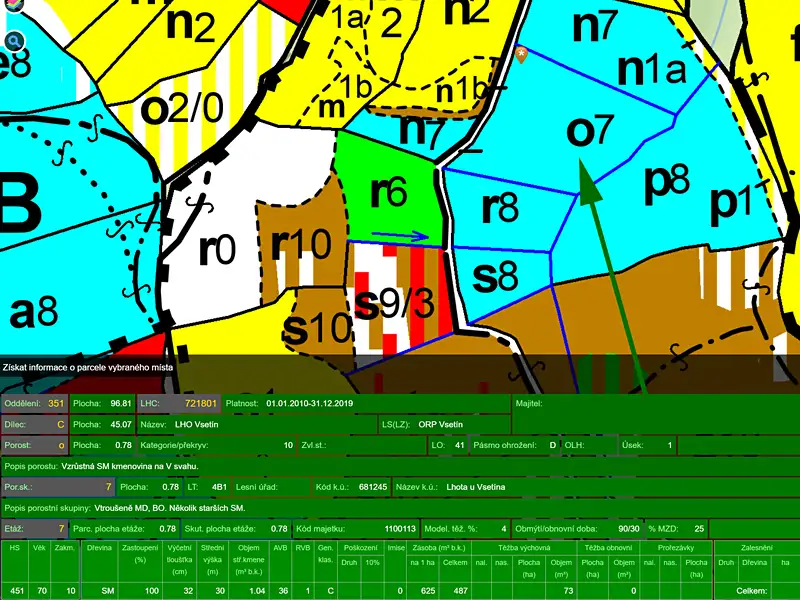Screen dimensions: 800x600
Task: Click the LHC value 721801
Action: point(201,403)
